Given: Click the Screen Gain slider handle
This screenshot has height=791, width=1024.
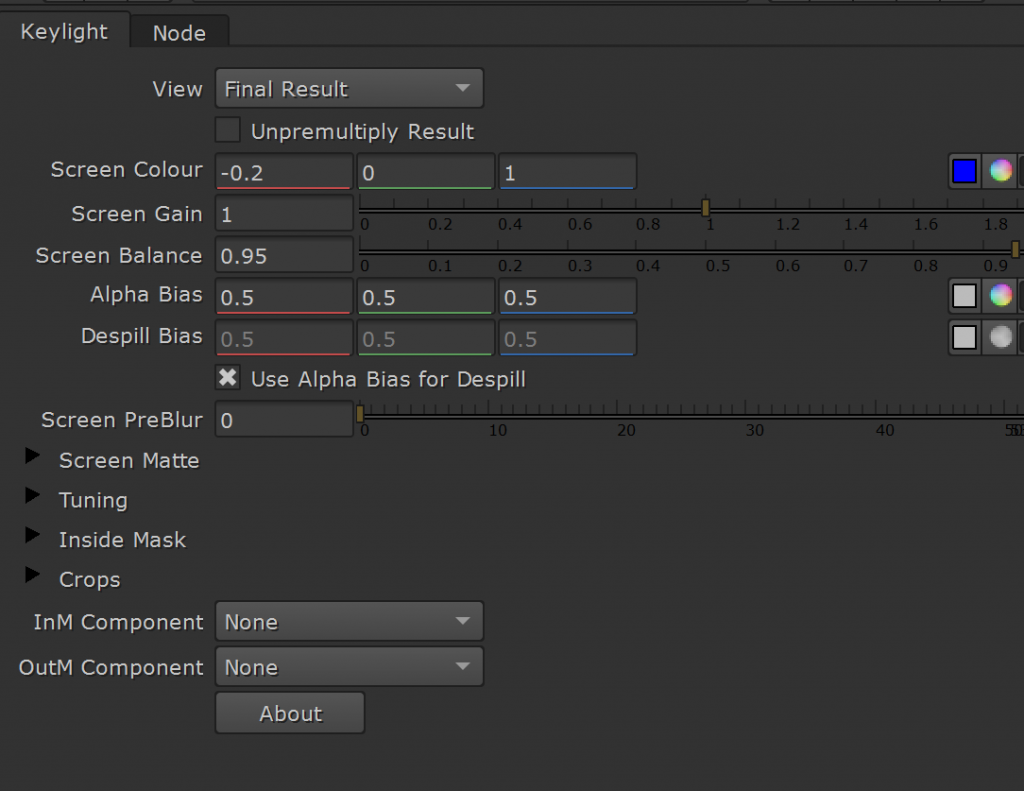Looking at the screenshot, I should [x=705, y=208].
